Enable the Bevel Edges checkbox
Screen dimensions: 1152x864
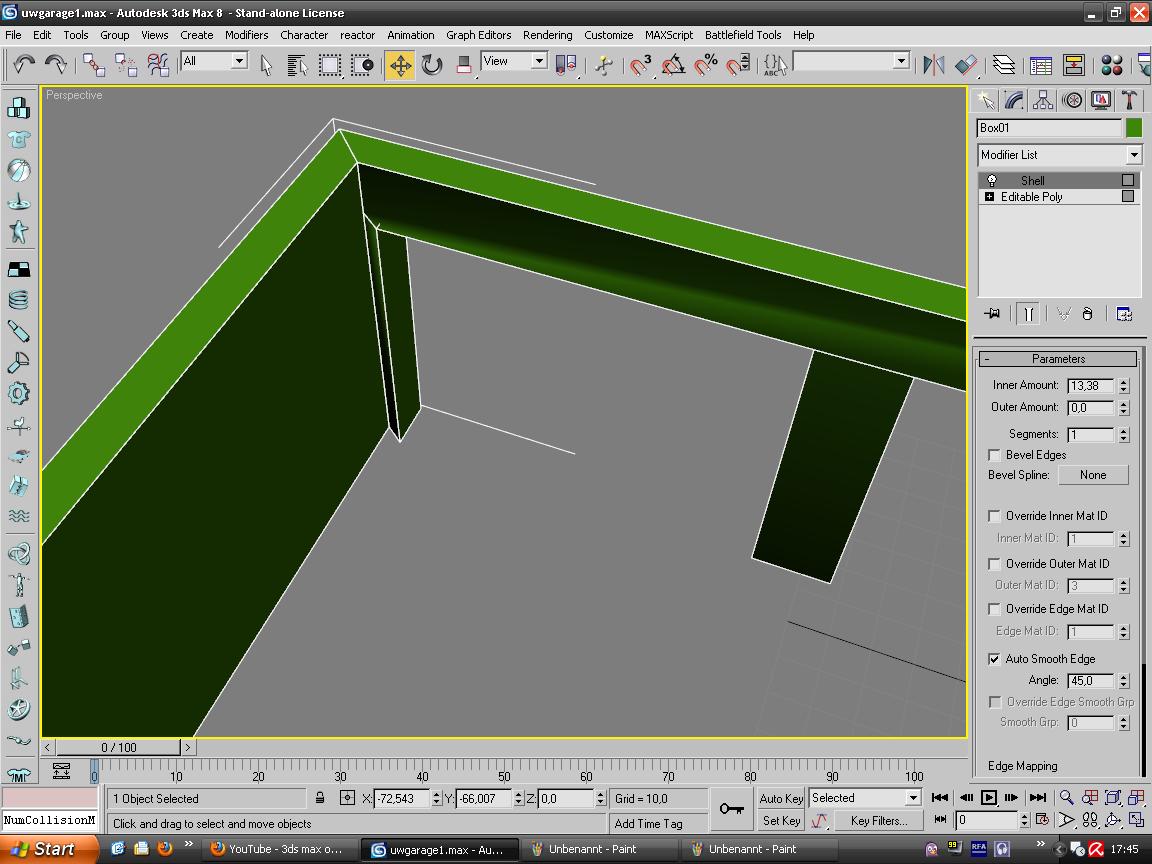click(x=994, y=455)
